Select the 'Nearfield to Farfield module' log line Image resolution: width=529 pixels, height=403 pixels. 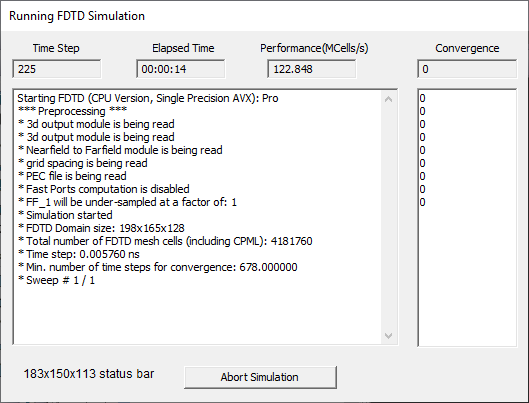click(x=120, y=150)
